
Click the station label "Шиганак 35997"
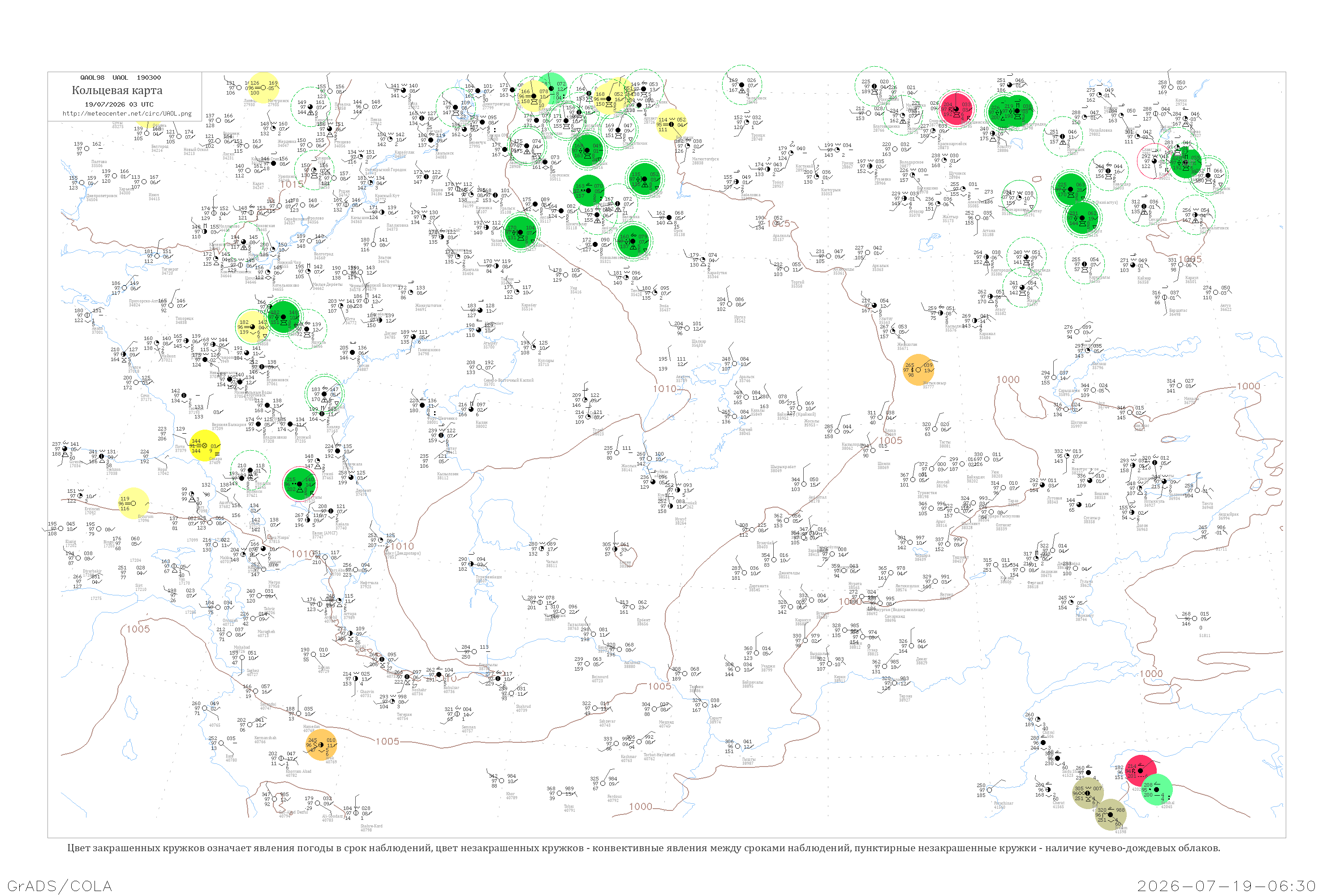coord(1079,424)
